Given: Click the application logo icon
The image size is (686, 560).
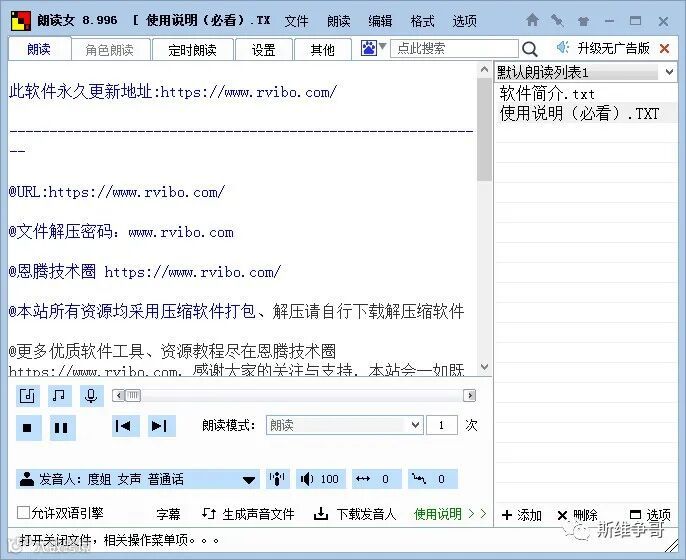Looking at the screenshot, I should 21,21.
